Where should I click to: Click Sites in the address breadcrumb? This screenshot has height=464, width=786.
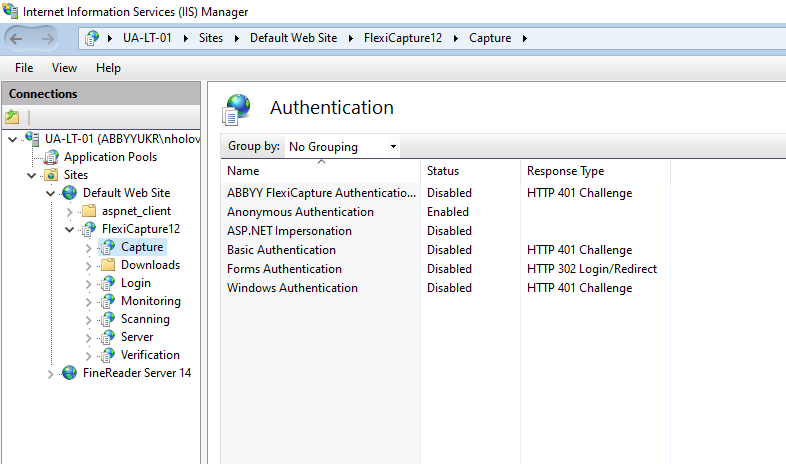[x=211, y=38]
